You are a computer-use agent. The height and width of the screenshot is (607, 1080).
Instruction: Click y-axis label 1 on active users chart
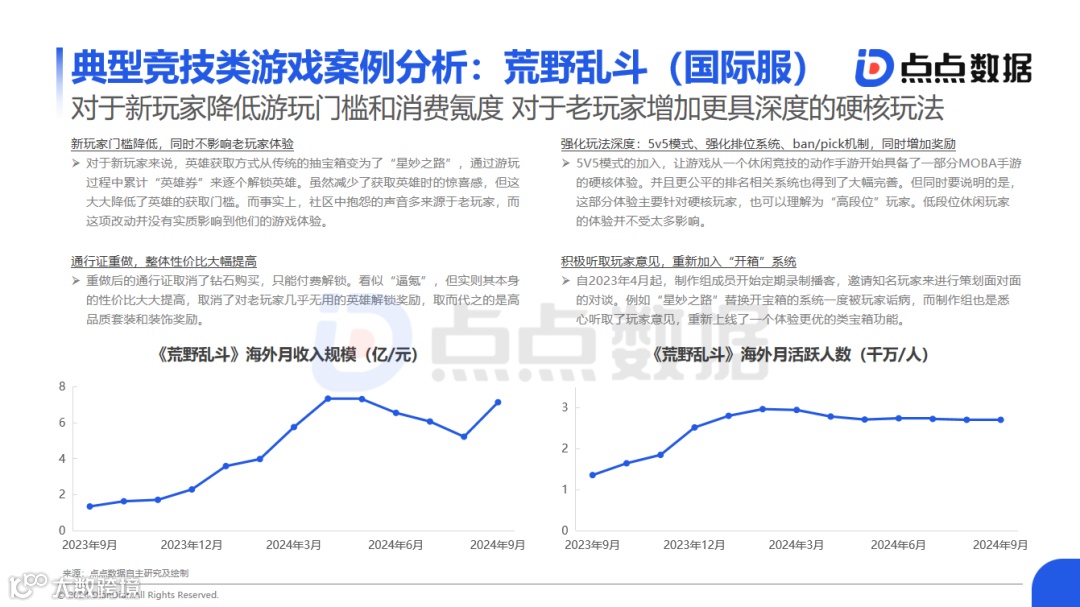565,489
